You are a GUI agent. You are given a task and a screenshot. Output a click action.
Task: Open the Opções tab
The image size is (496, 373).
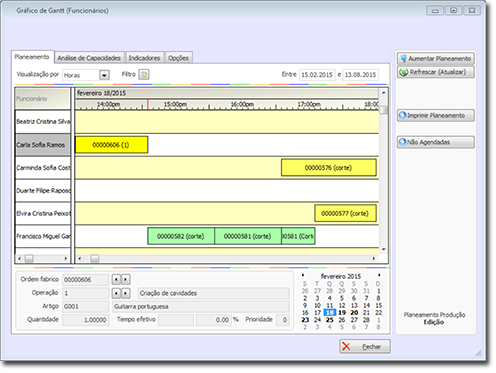point(178,58)
